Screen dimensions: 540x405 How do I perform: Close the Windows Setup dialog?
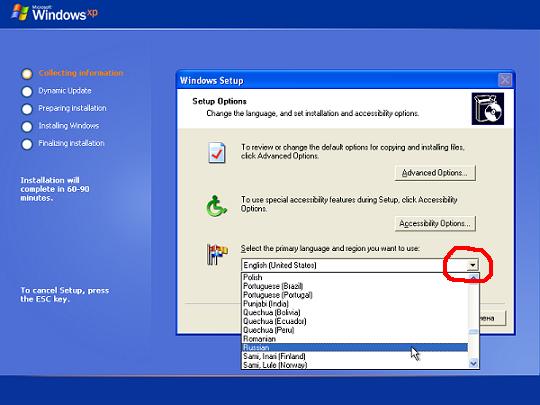(x=505, y=80)
